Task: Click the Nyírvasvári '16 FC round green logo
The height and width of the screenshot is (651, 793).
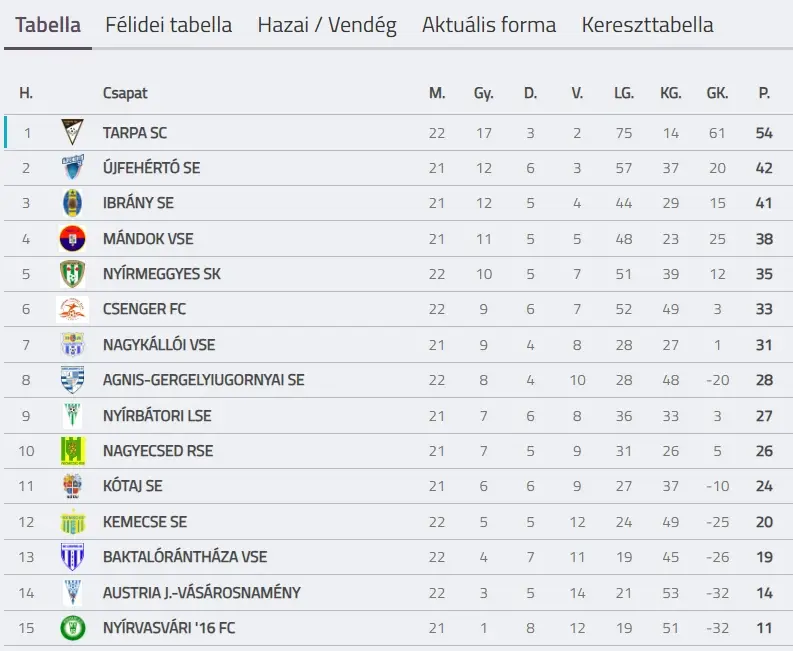Action: point(72,628)
